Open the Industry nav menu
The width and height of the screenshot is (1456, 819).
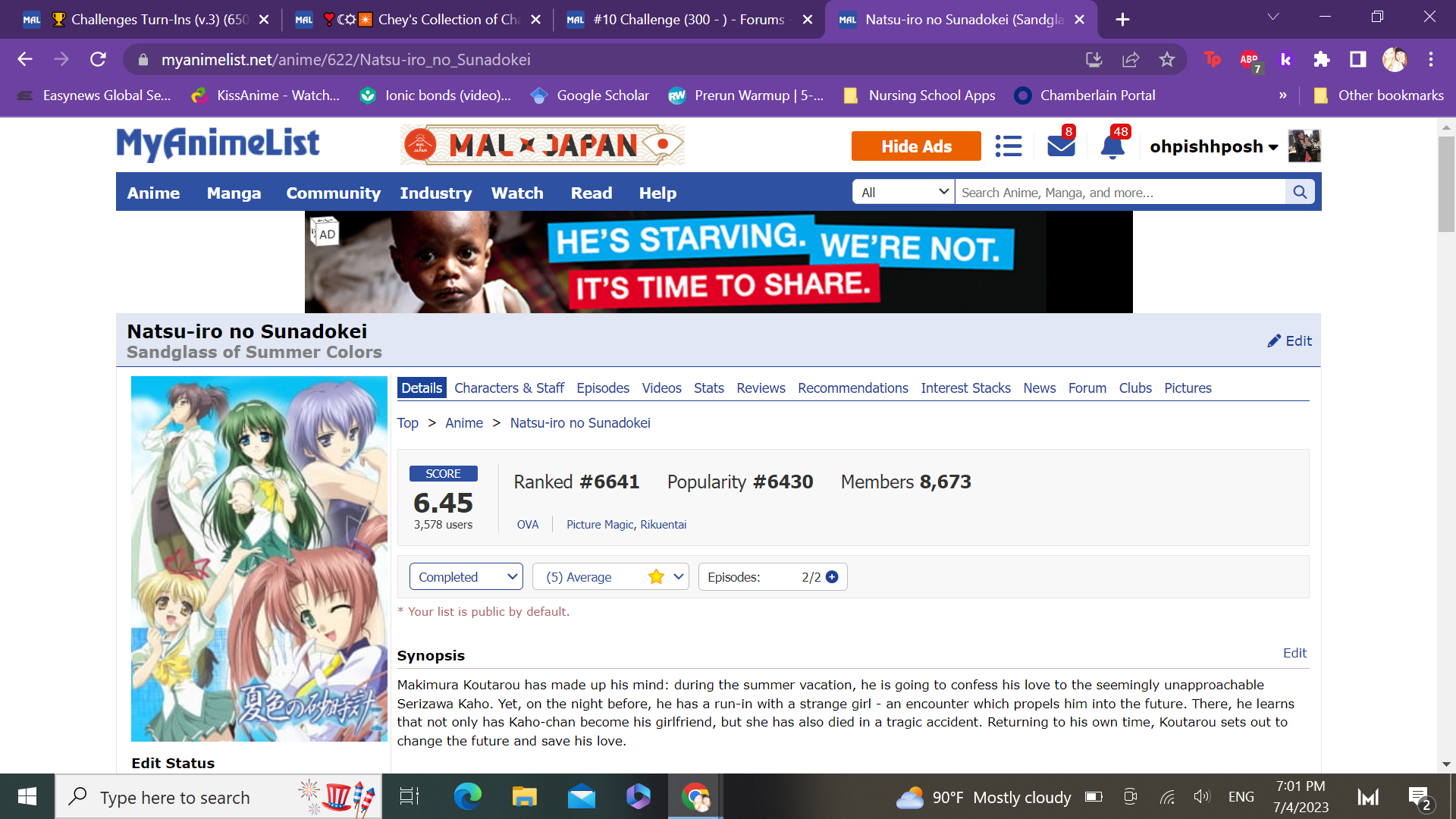[x=436, y=193]
